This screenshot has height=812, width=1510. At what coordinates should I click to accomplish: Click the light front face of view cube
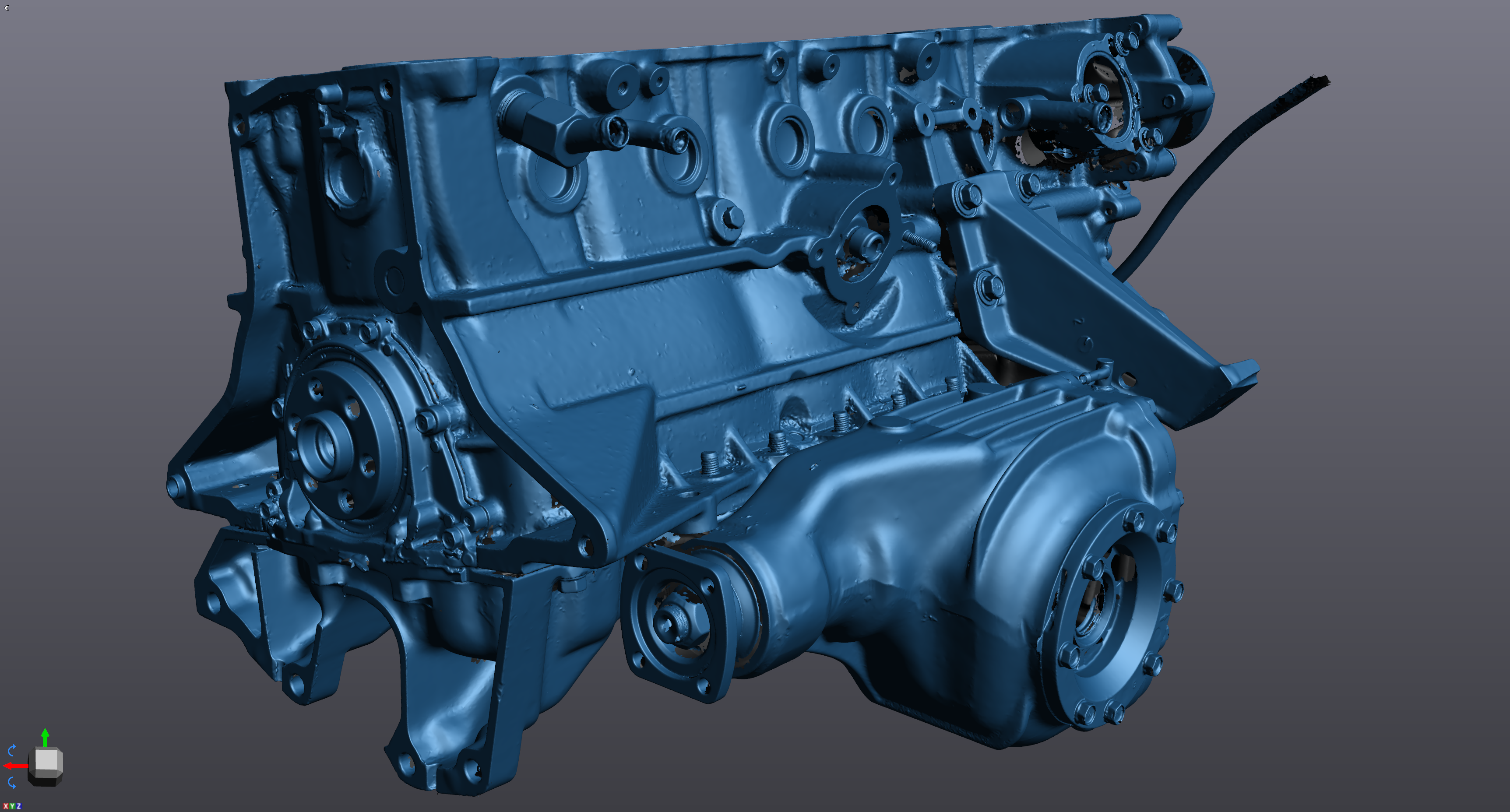pyautogui.click(x=46, y=760)
